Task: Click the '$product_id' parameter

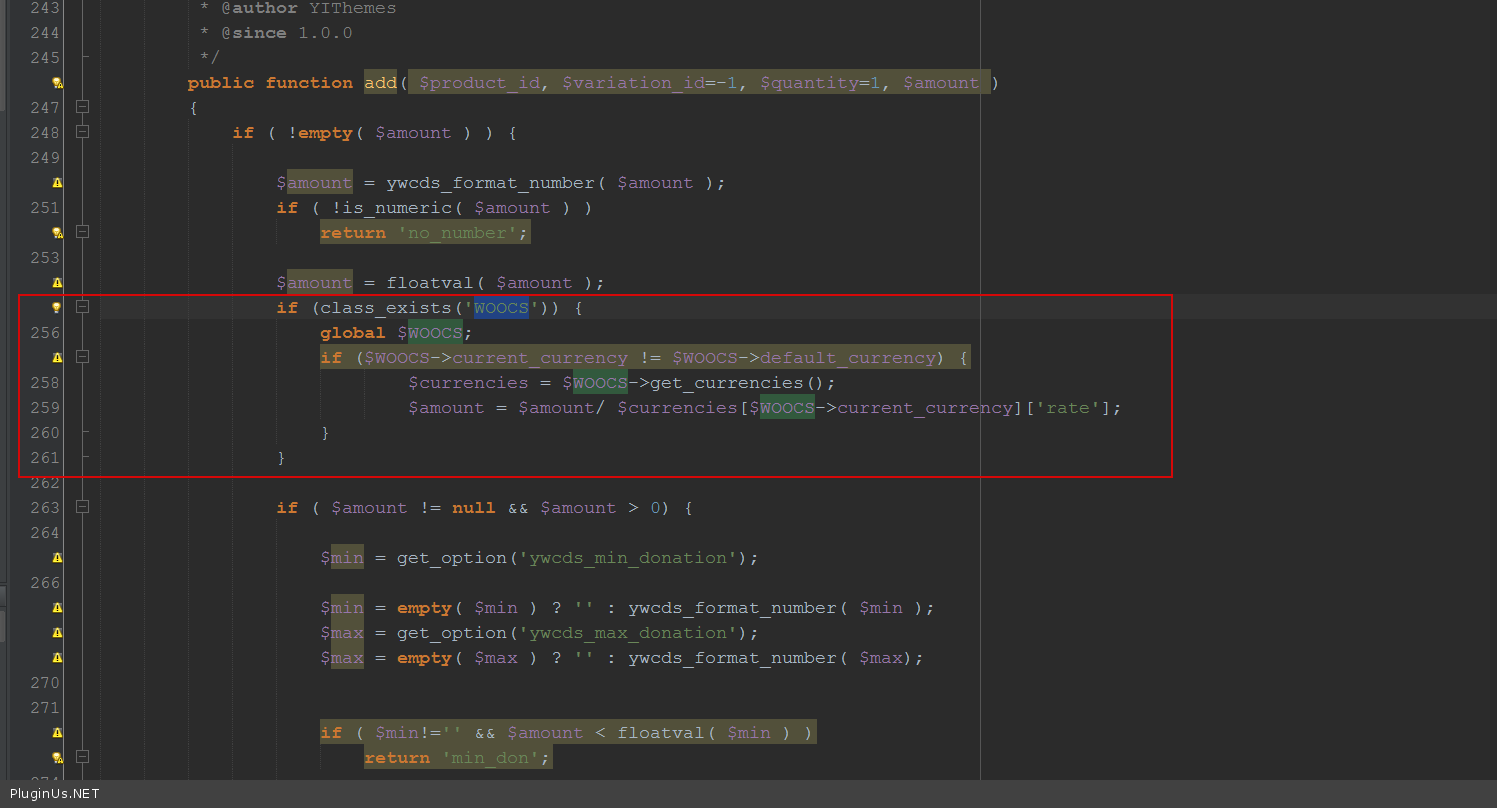Action: 480,83
